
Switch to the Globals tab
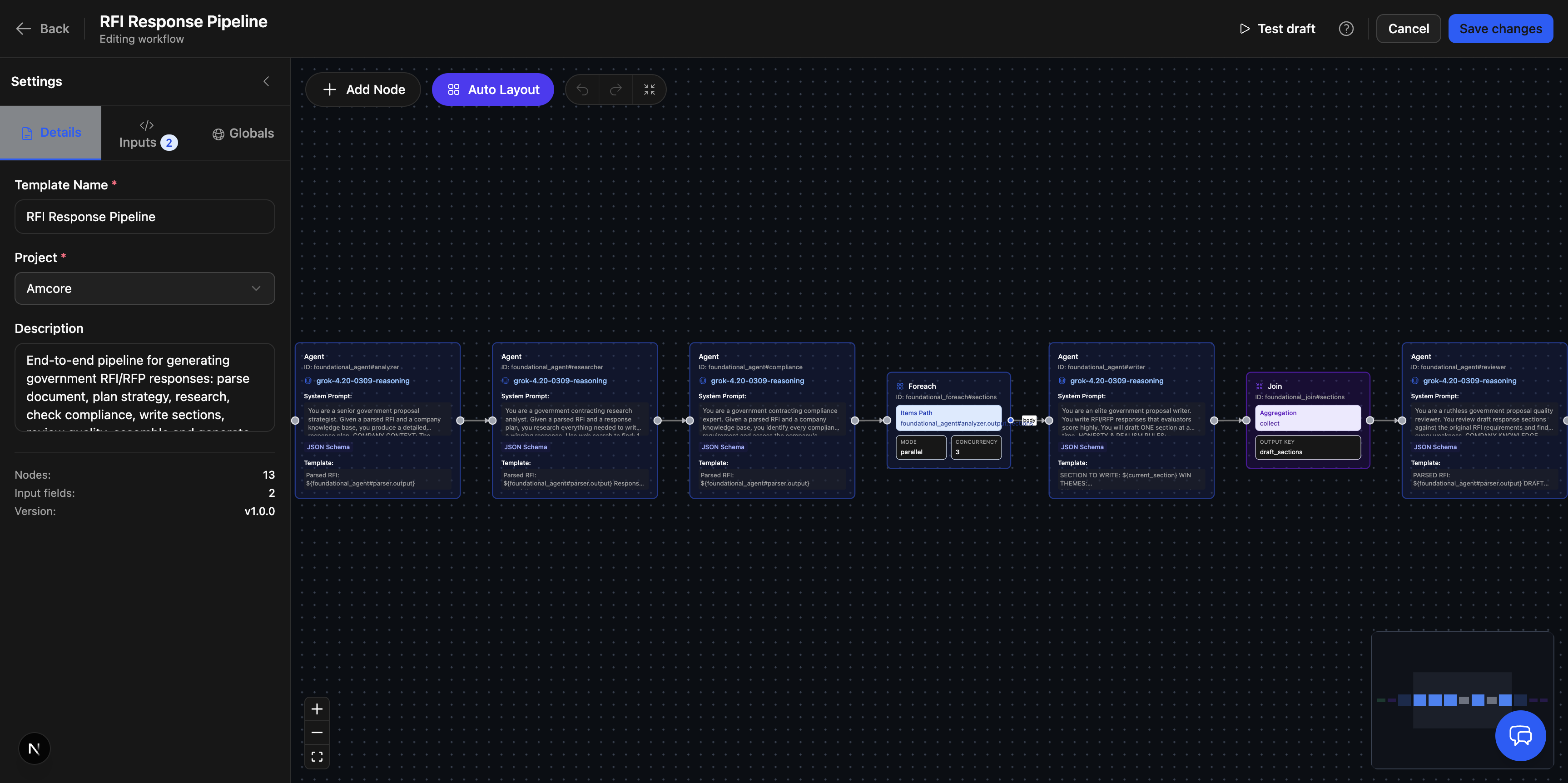pyautogui.click(x=243, y=133)
